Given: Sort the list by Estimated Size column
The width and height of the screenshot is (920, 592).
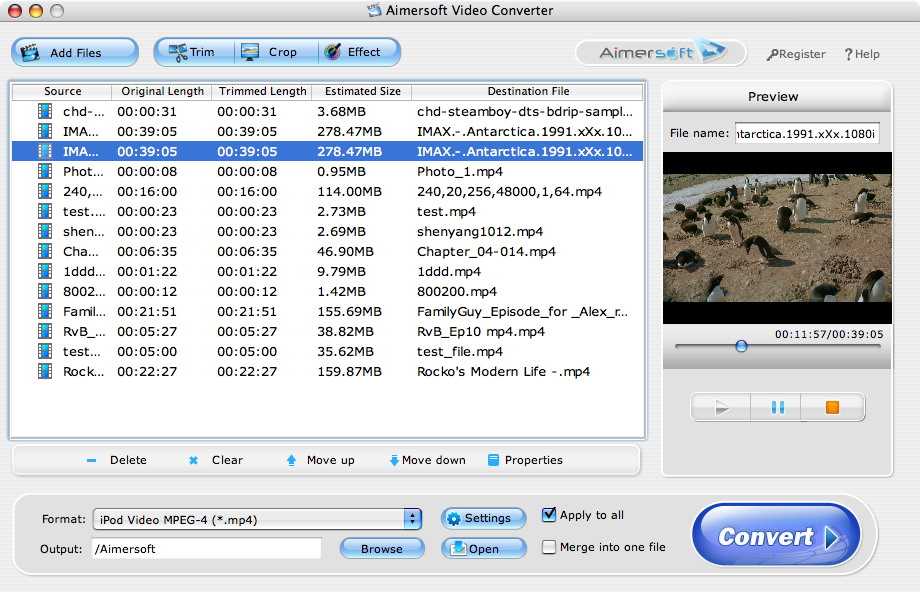Looking at the screenshot, I should 362,91.
